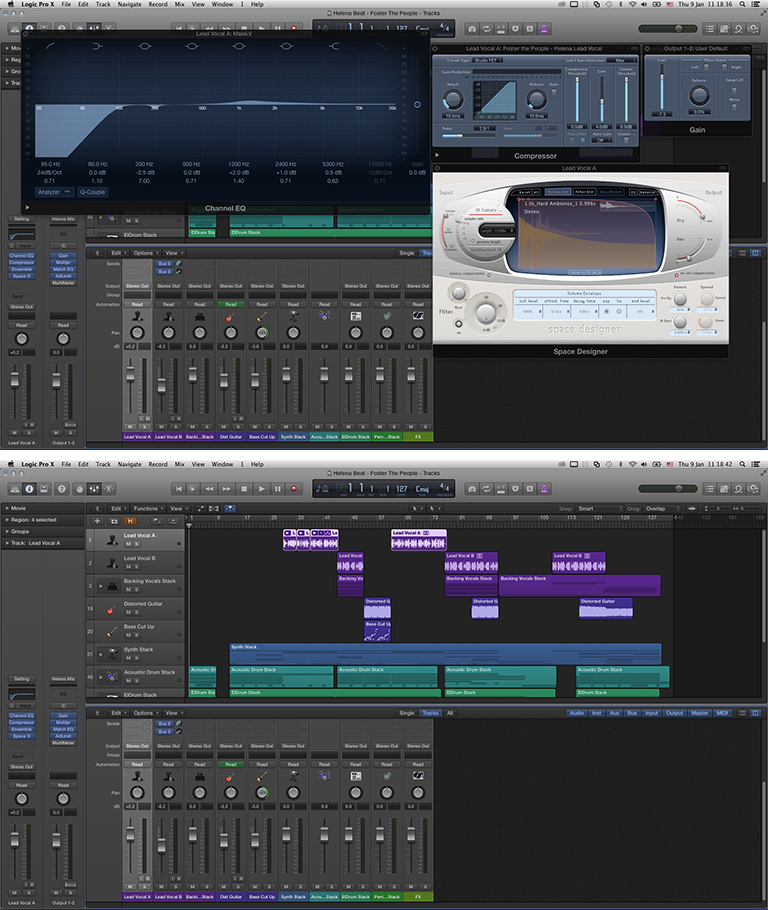Screen dimensions: 768x910
Task: Click the Bass Cut Up track header icon
Action: click(x=112, y=631)
